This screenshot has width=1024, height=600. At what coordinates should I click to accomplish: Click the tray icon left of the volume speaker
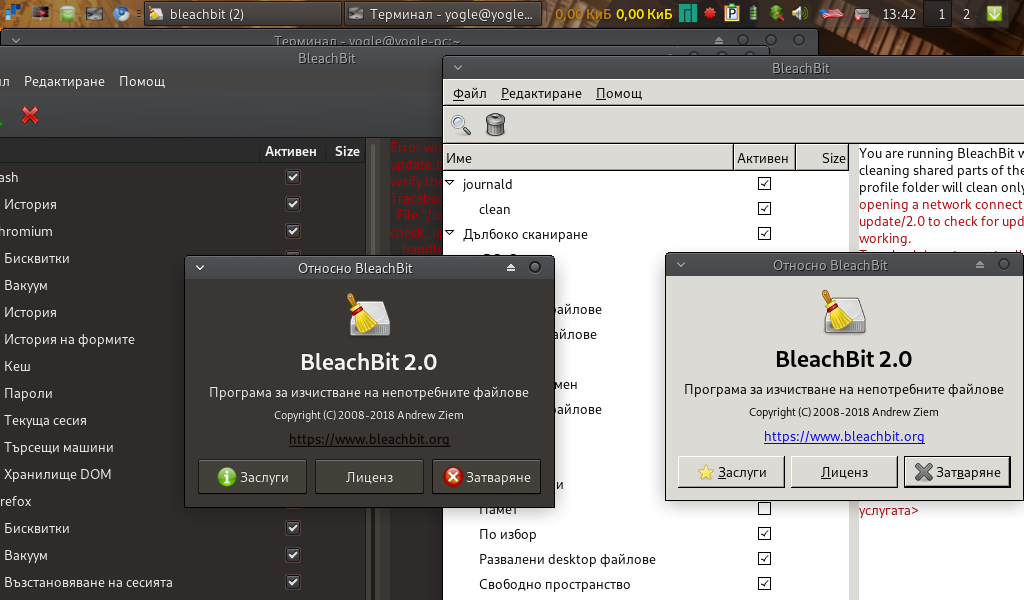coord(776,13)
